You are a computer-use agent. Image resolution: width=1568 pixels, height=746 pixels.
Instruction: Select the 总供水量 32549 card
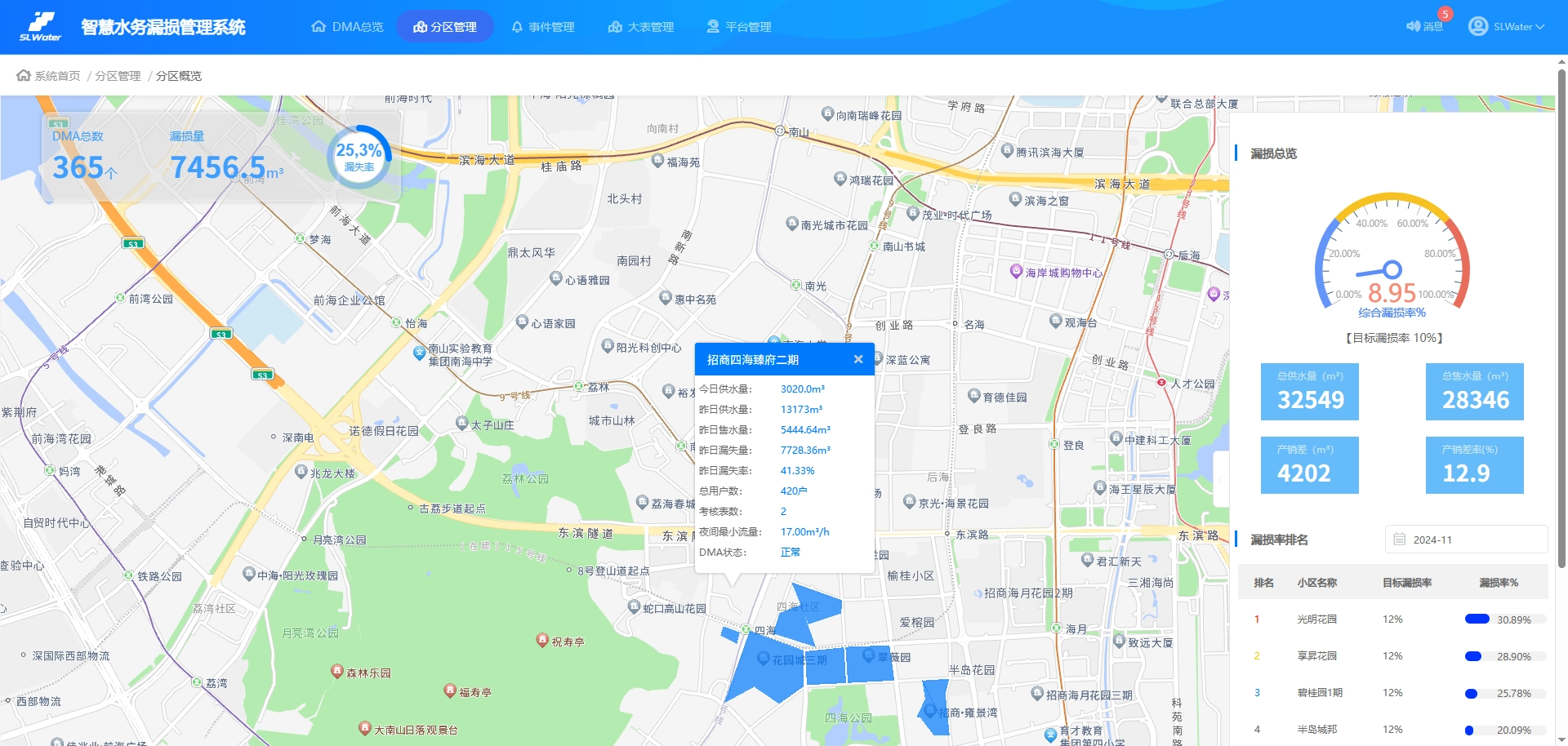coord(1310,392)
